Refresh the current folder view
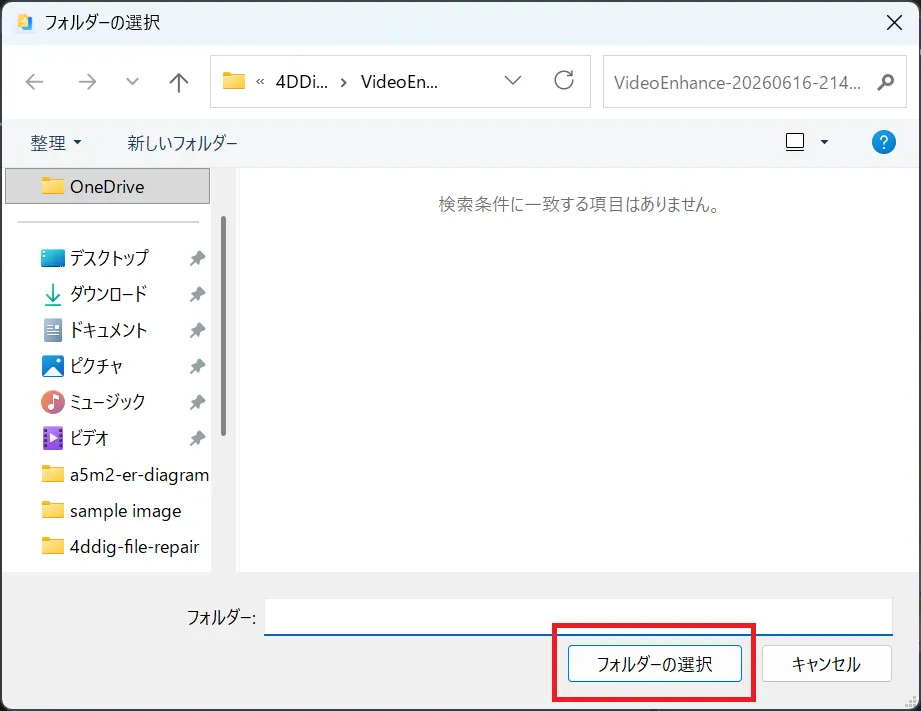Viewport: 921px width, 711px height. tap(564, 81)
